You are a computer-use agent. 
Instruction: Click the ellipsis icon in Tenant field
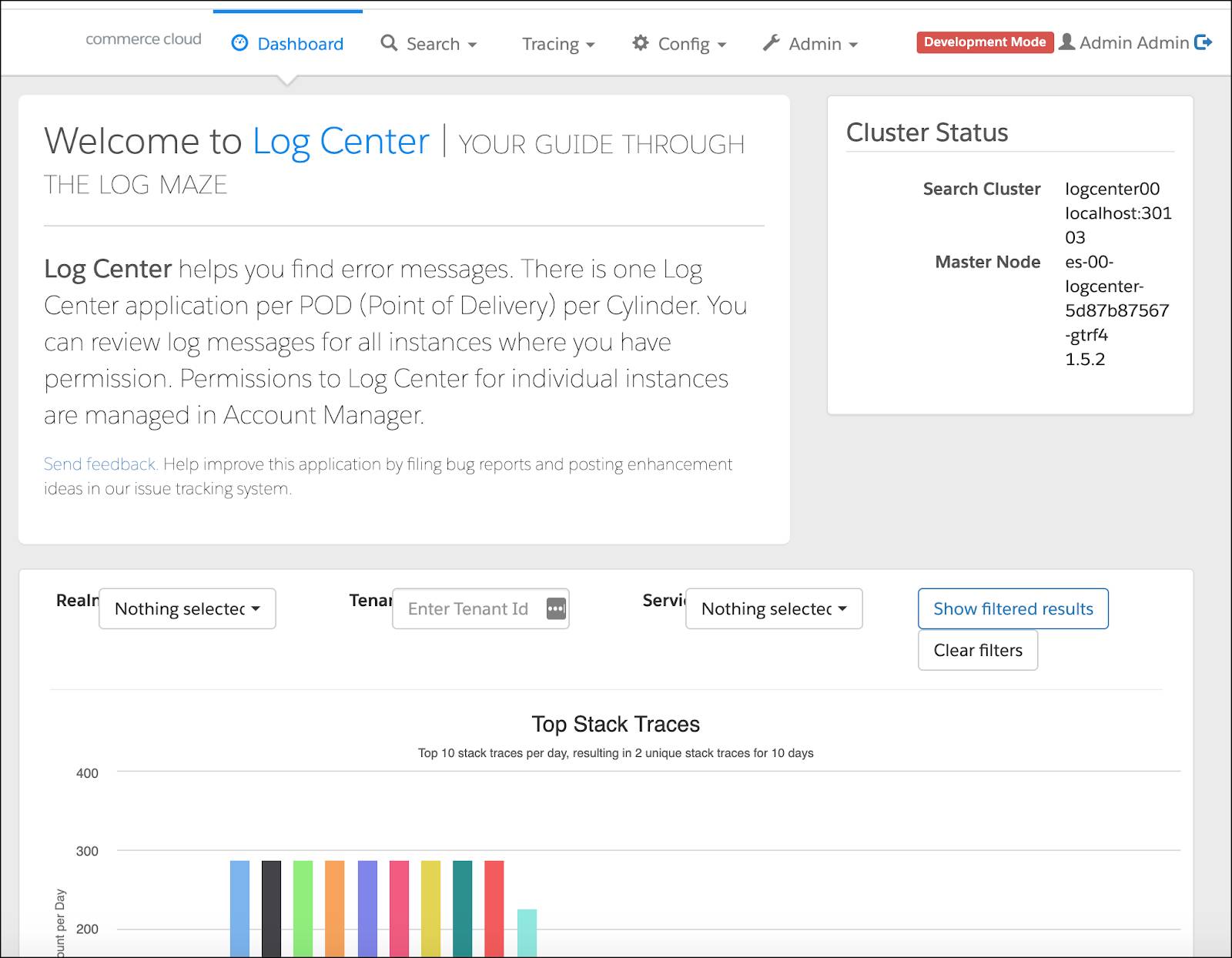556,609
